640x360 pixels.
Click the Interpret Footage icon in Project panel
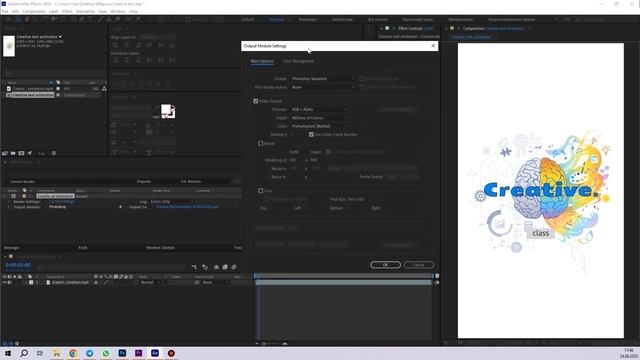coord(5,153)
